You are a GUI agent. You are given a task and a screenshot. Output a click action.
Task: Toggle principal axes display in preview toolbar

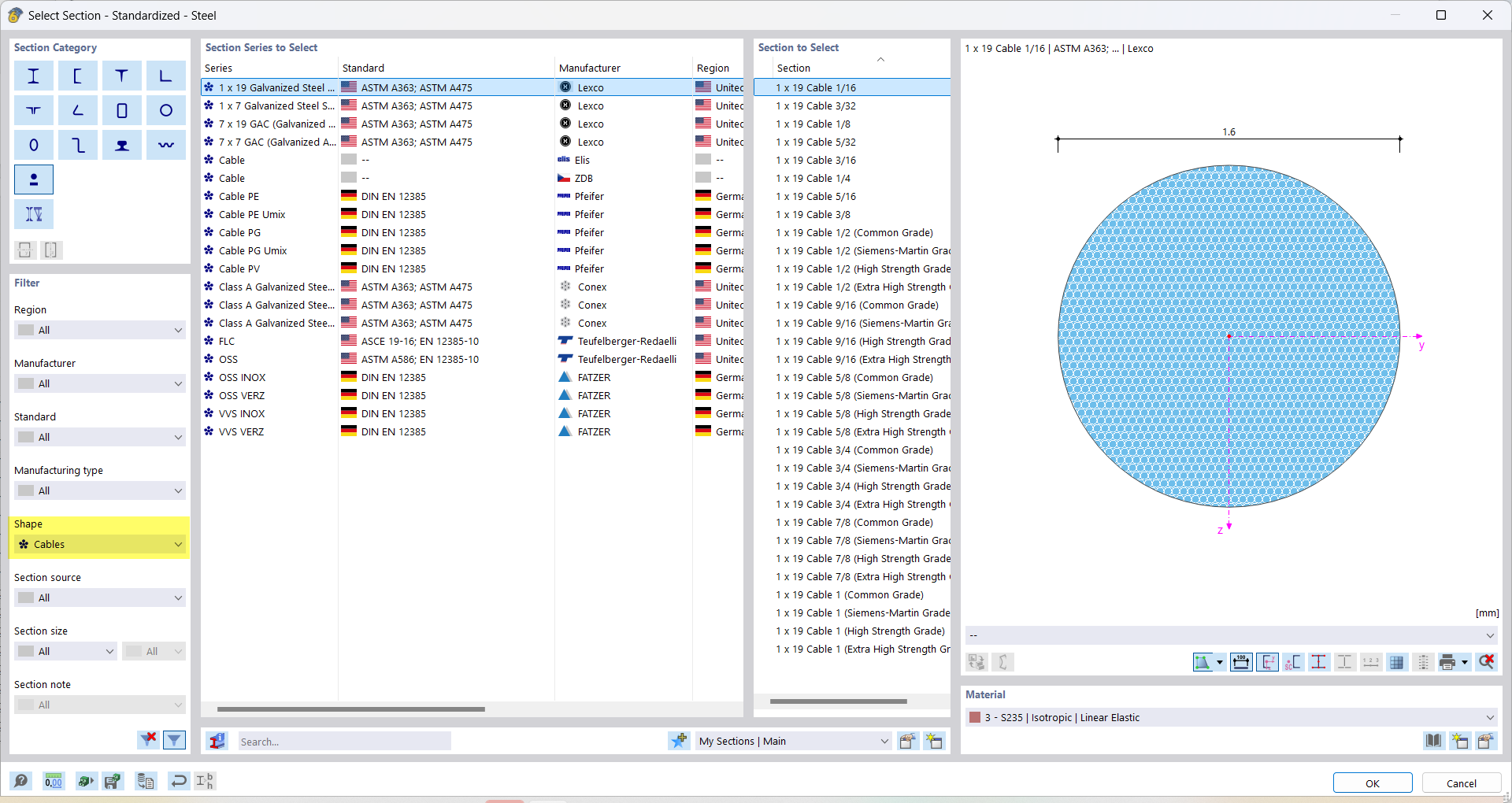(x=1267, y=662)
